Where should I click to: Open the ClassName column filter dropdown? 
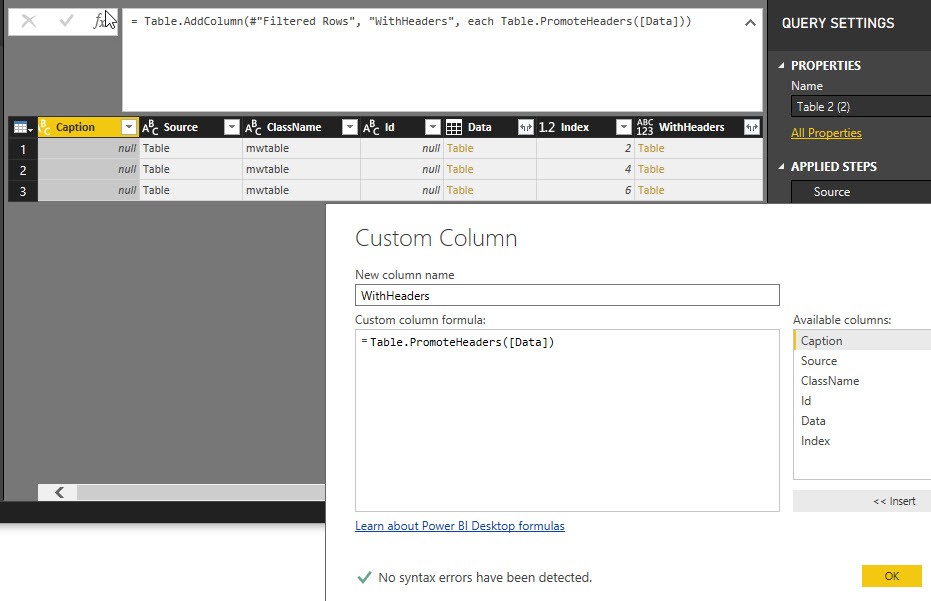350,127
